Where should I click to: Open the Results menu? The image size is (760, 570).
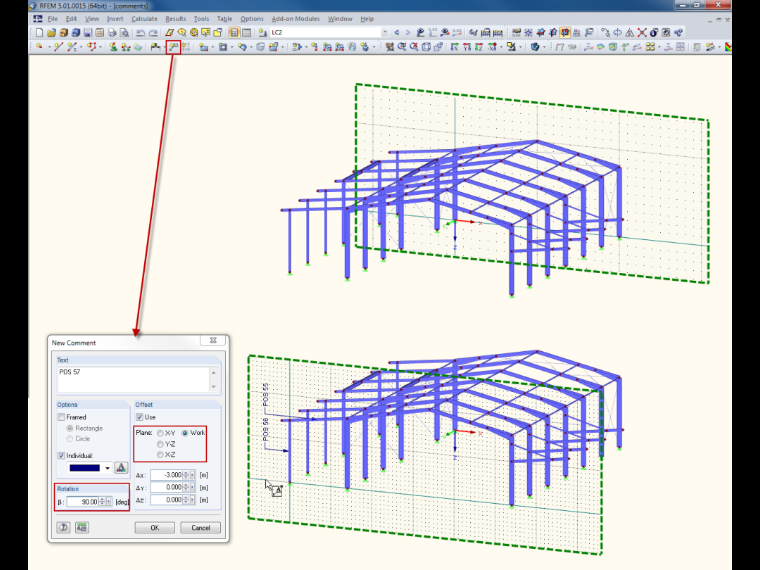coord(175,19)
